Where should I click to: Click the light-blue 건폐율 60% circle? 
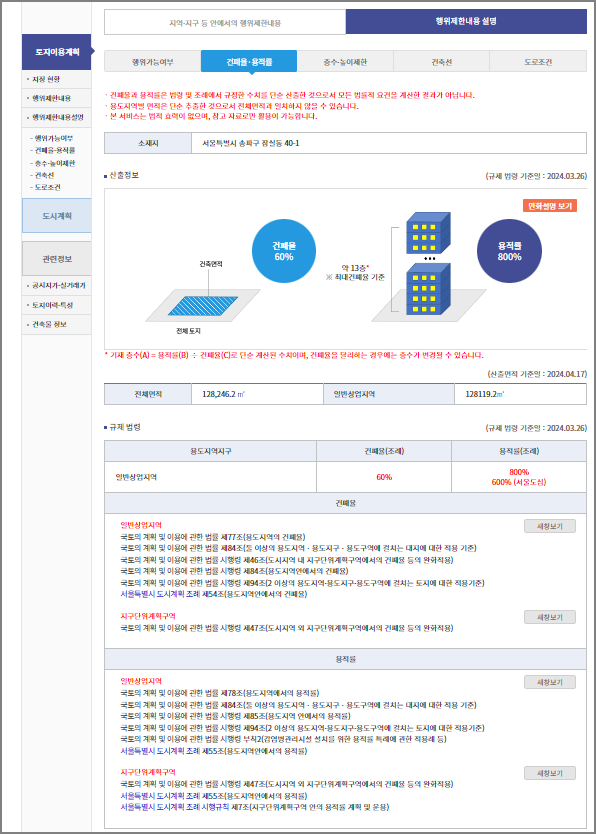284,251
